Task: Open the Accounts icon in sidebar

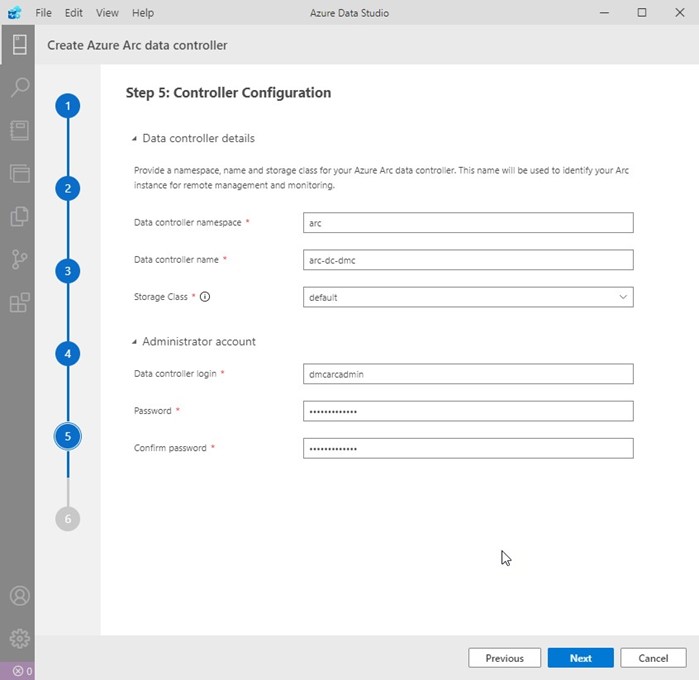Action: [20, 596]
